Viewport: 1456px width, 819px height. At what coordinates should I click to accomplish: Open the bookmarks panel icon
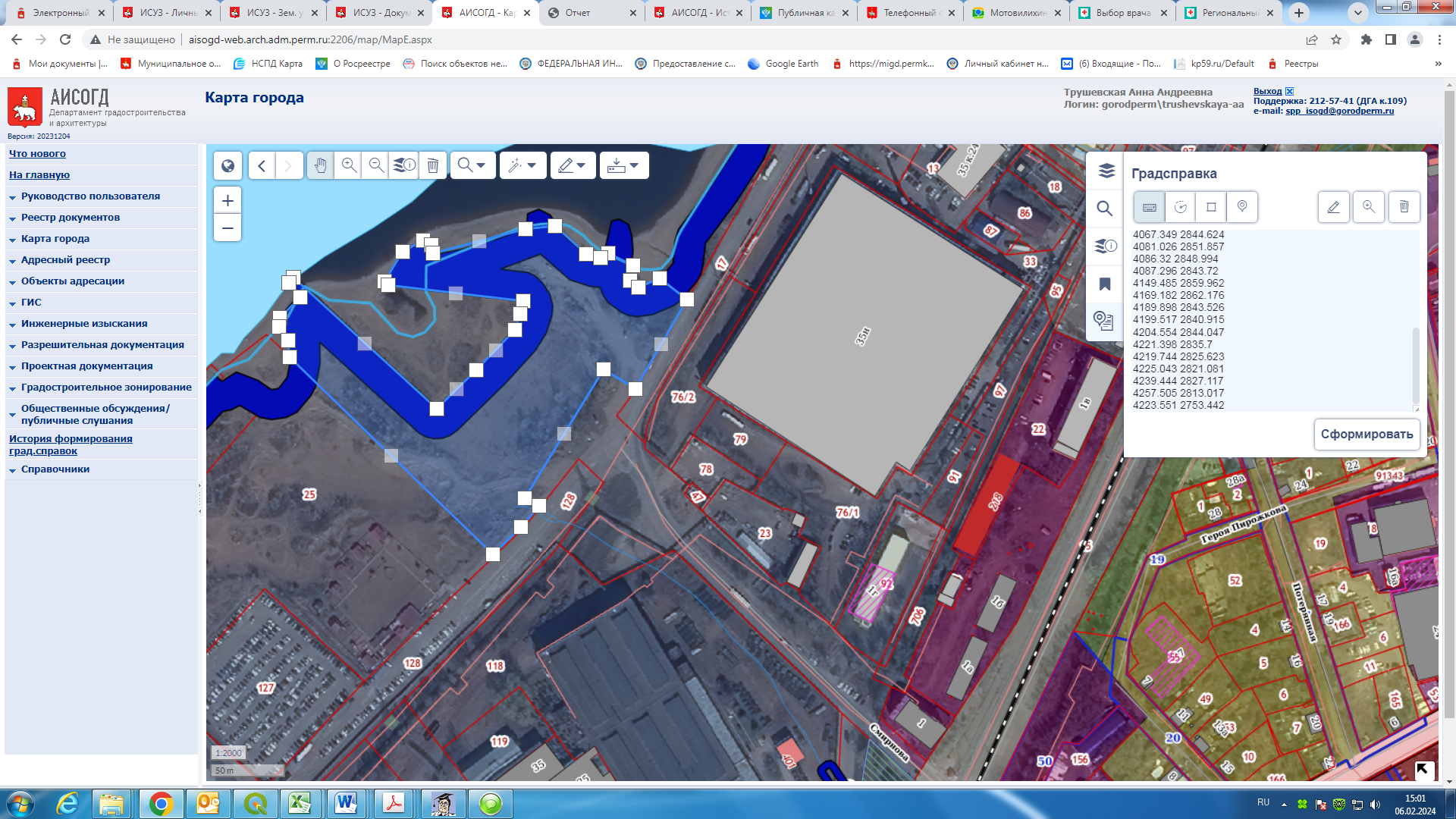coord(1105,284)
